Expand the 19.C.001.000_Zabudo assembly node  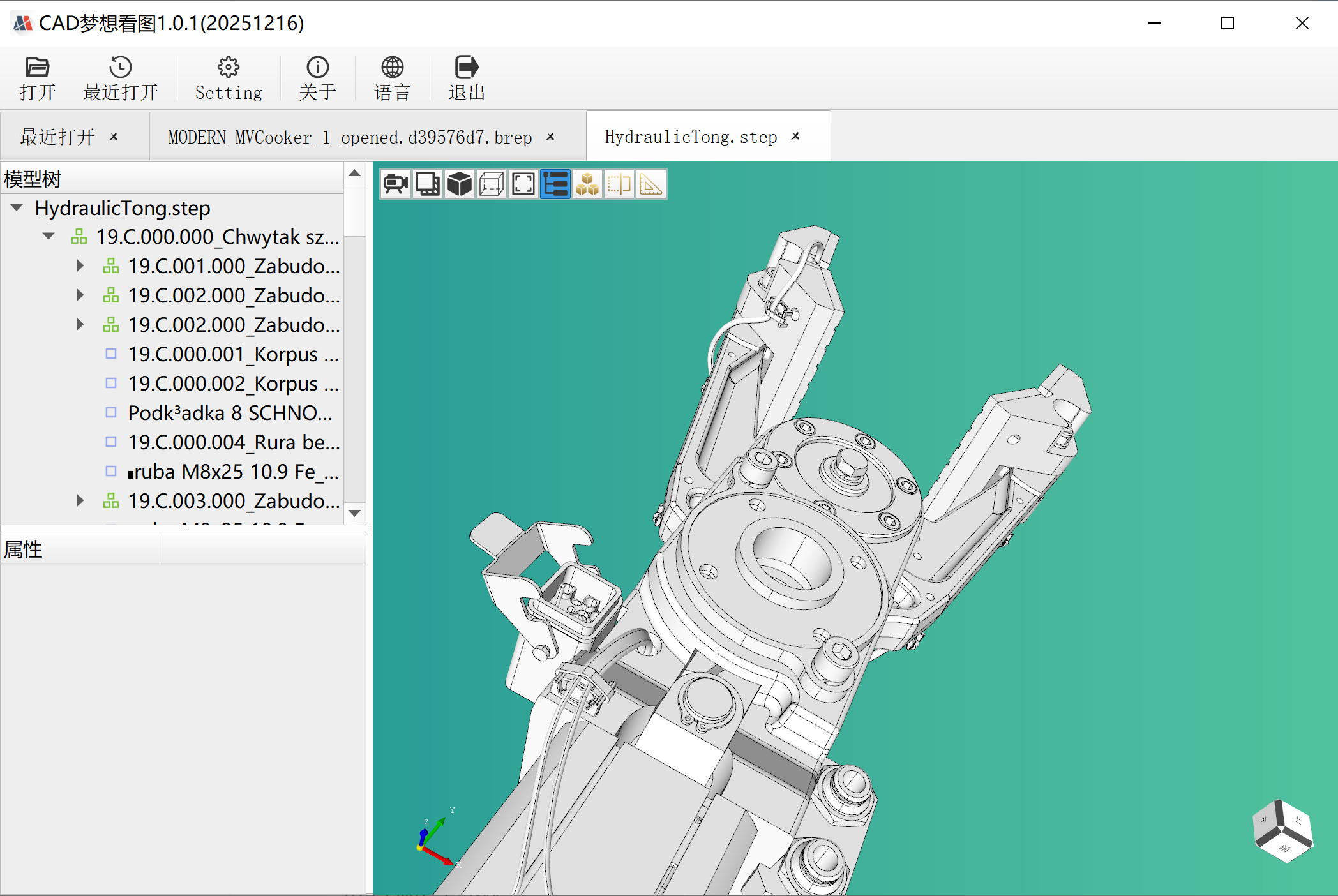pyautogui.click(x=80, y=265)
